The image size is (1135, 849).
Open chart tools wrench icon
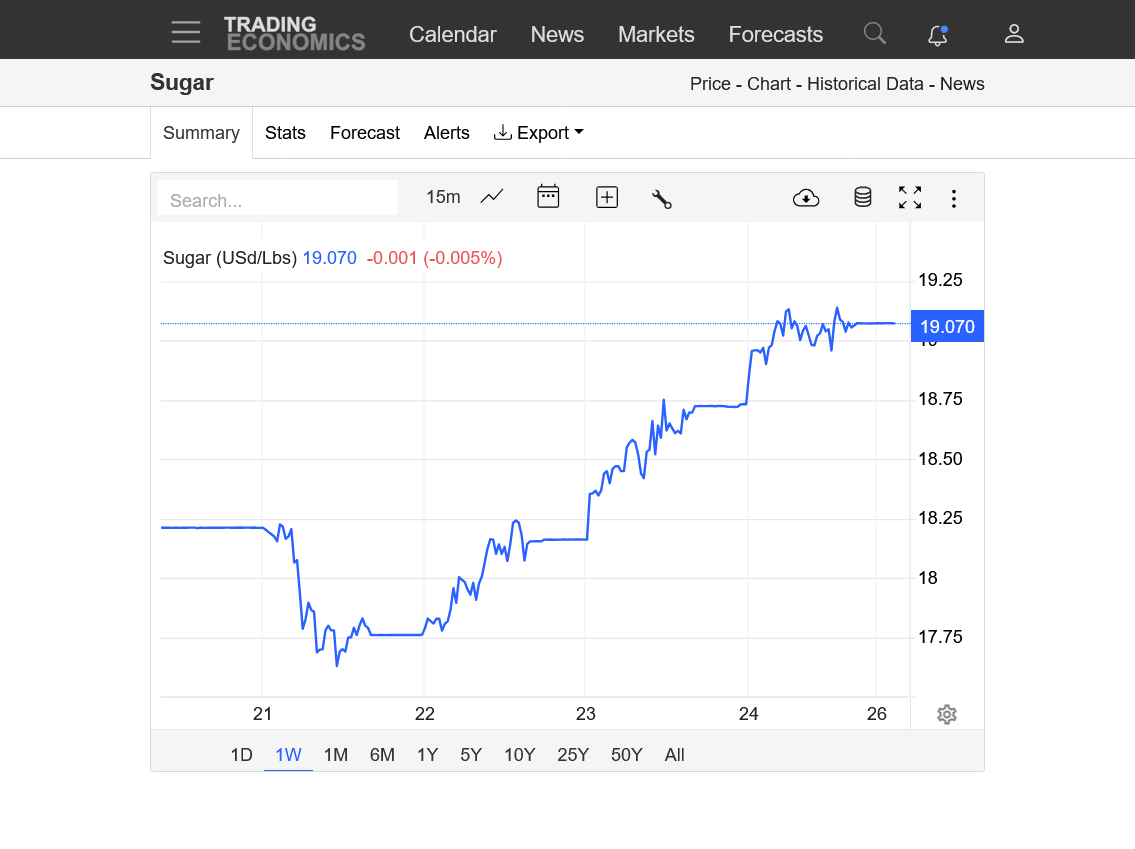point(662,198)
